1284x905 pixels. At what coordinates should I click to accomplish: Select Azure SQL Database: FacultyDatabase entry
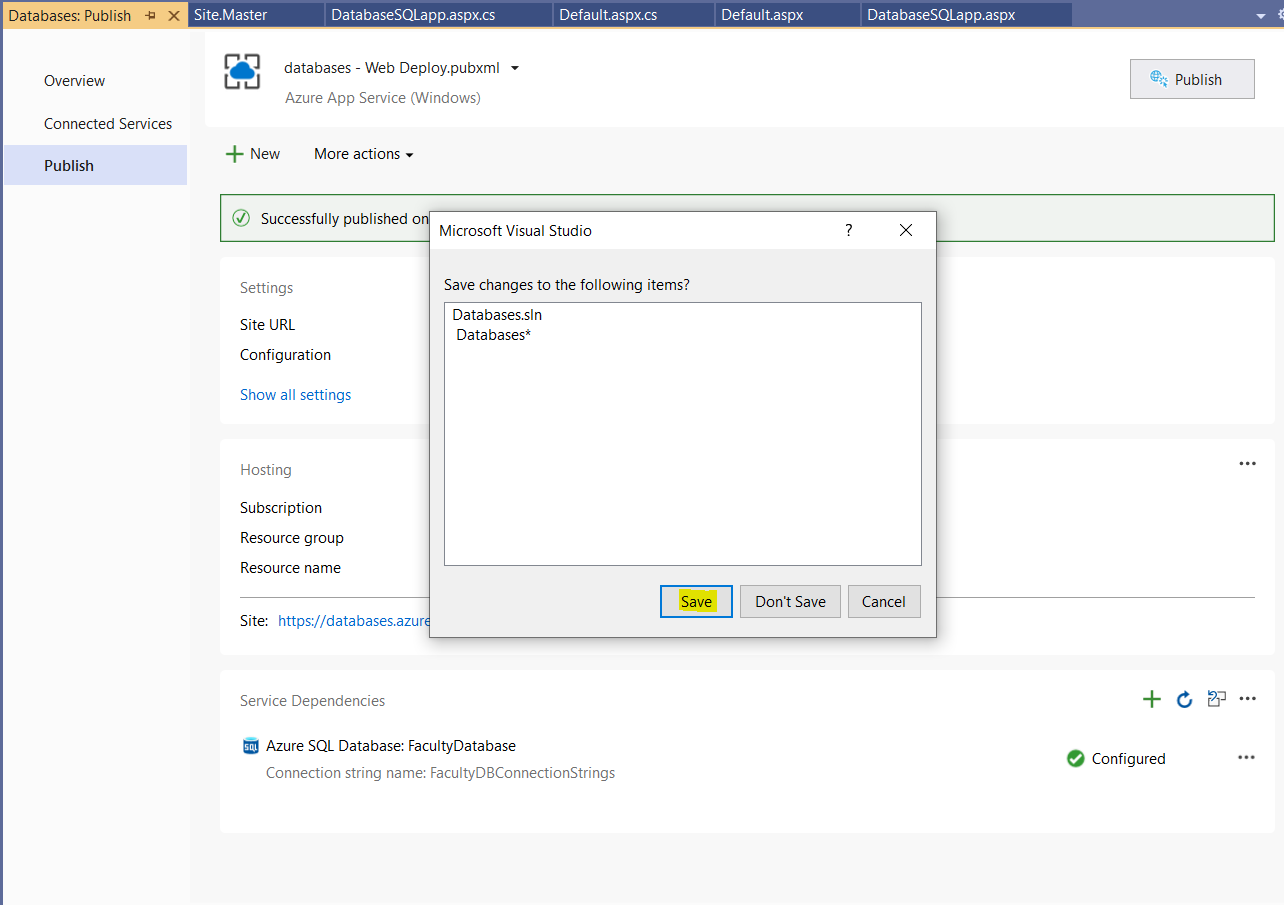[391, 745]
